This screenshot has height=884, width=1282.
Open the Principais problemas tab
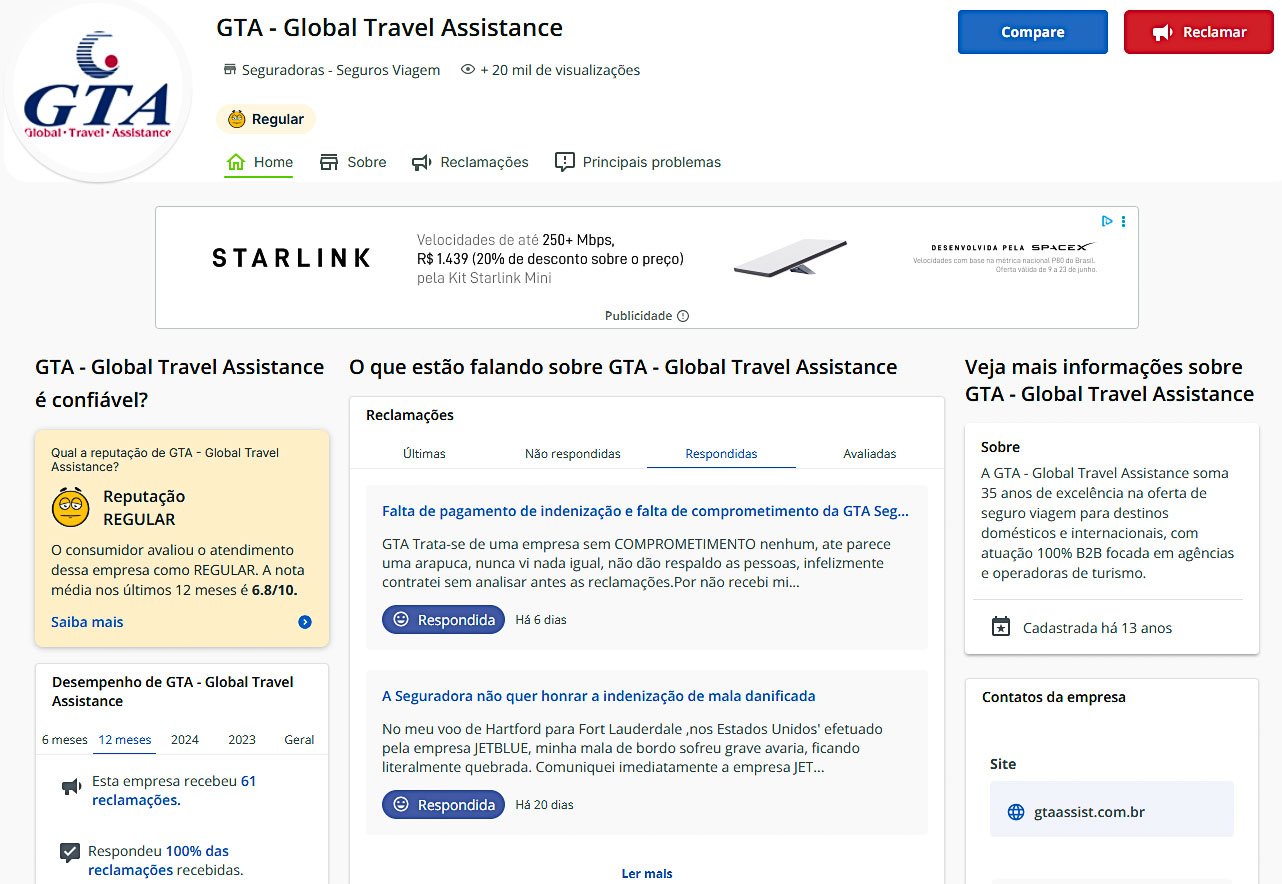pos(638,162)
